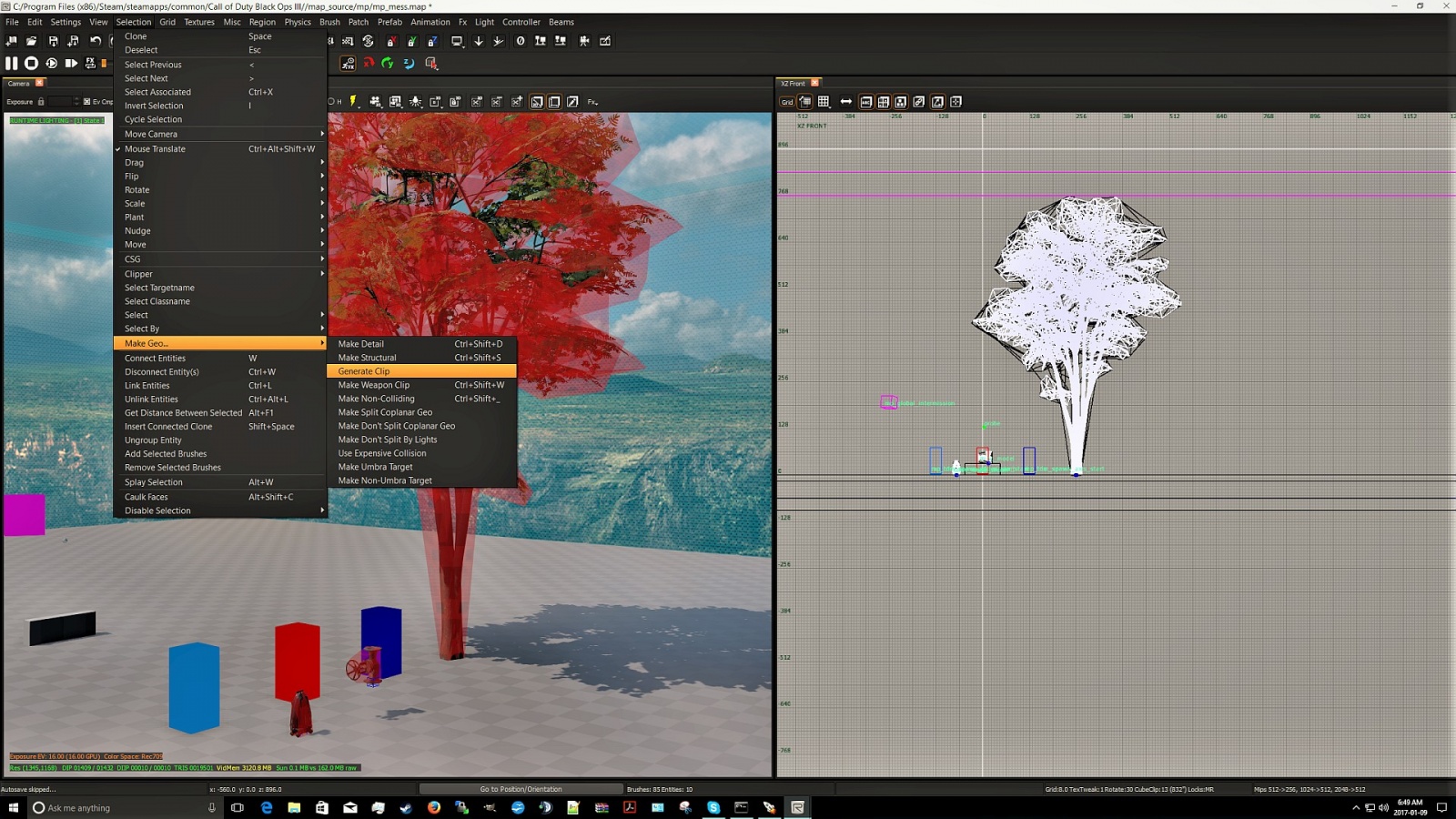This screenshot has height=819, width=1456.
Task: Close the XZ Front tab
Action: 815,83
